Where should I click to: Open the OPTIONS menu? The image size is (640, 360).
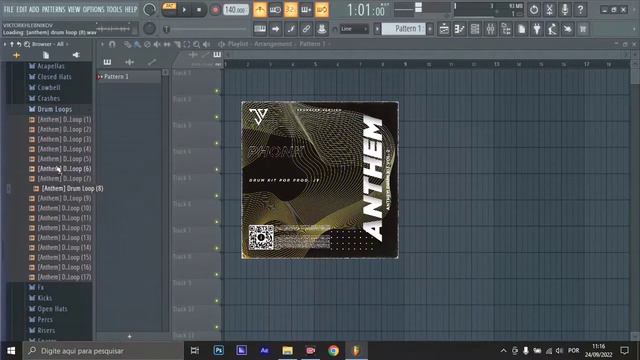coord(93,9)
